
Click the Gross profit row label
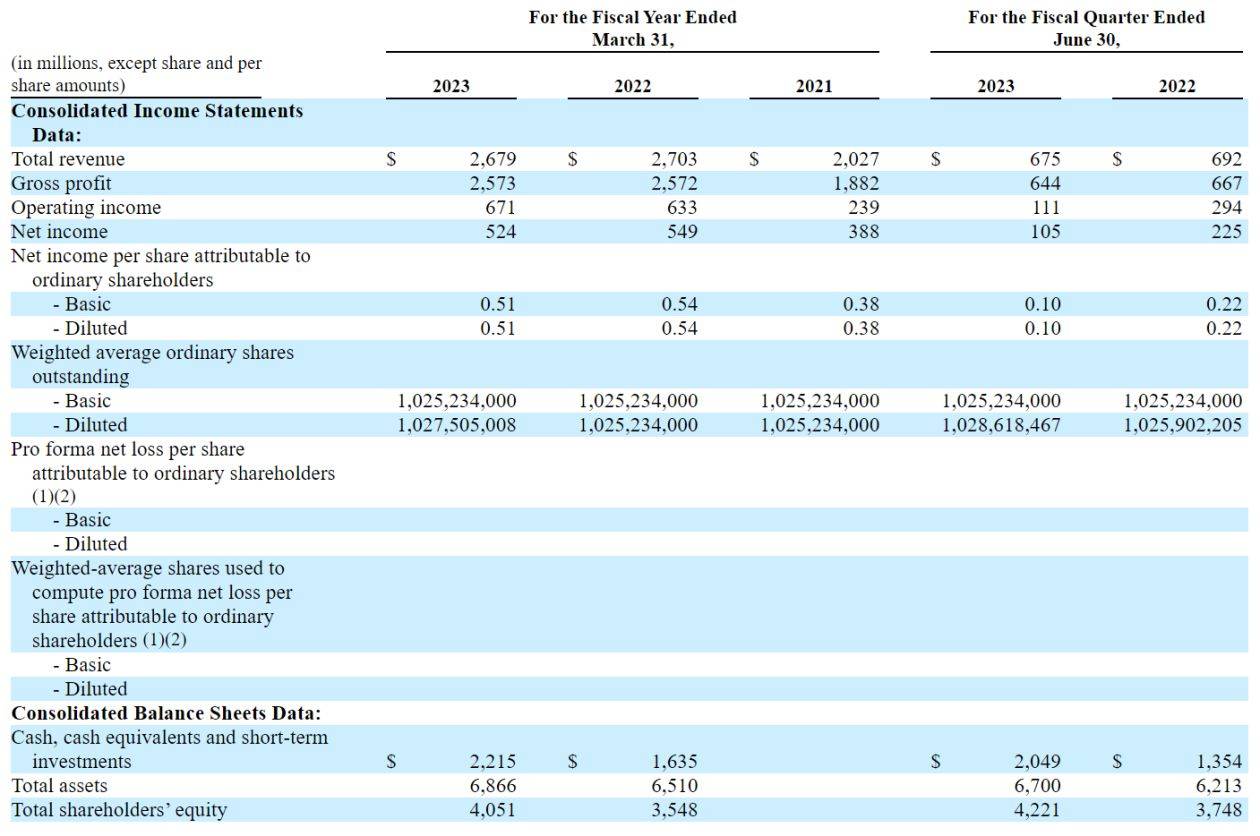(61, 183)
